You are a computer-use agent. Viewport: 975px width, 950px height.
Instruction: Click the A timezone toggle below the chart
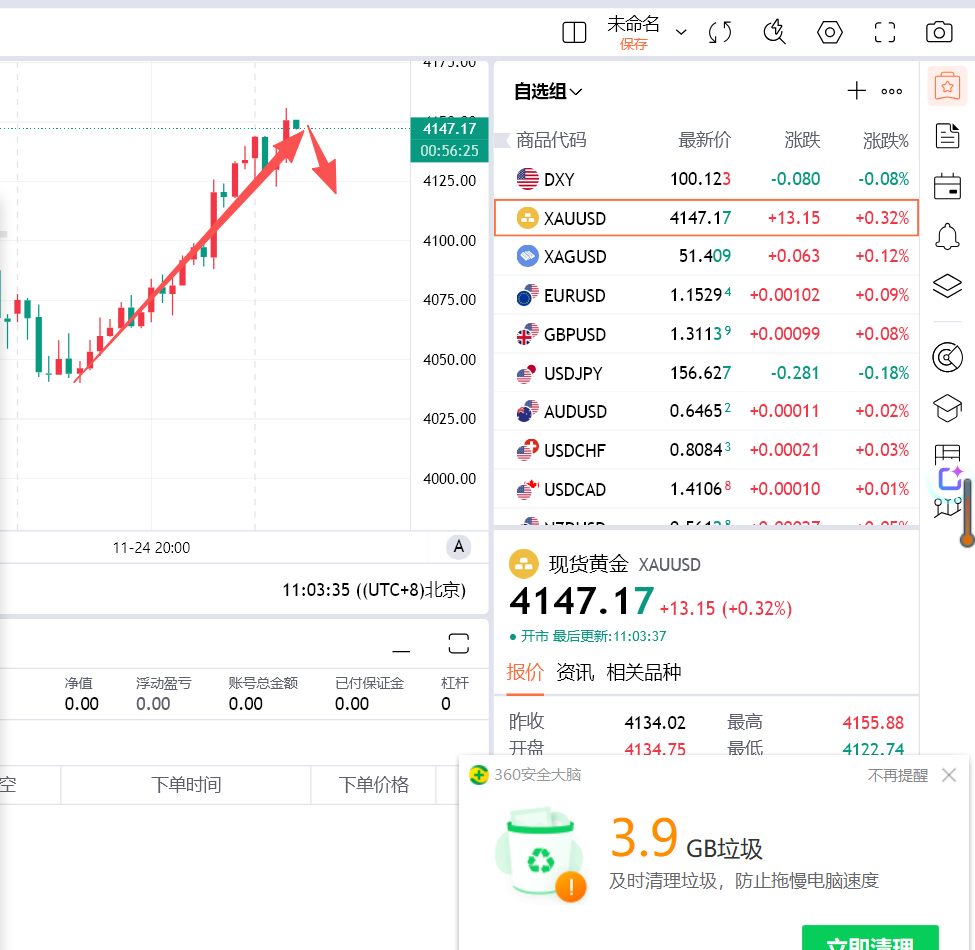tap(458, 546)
